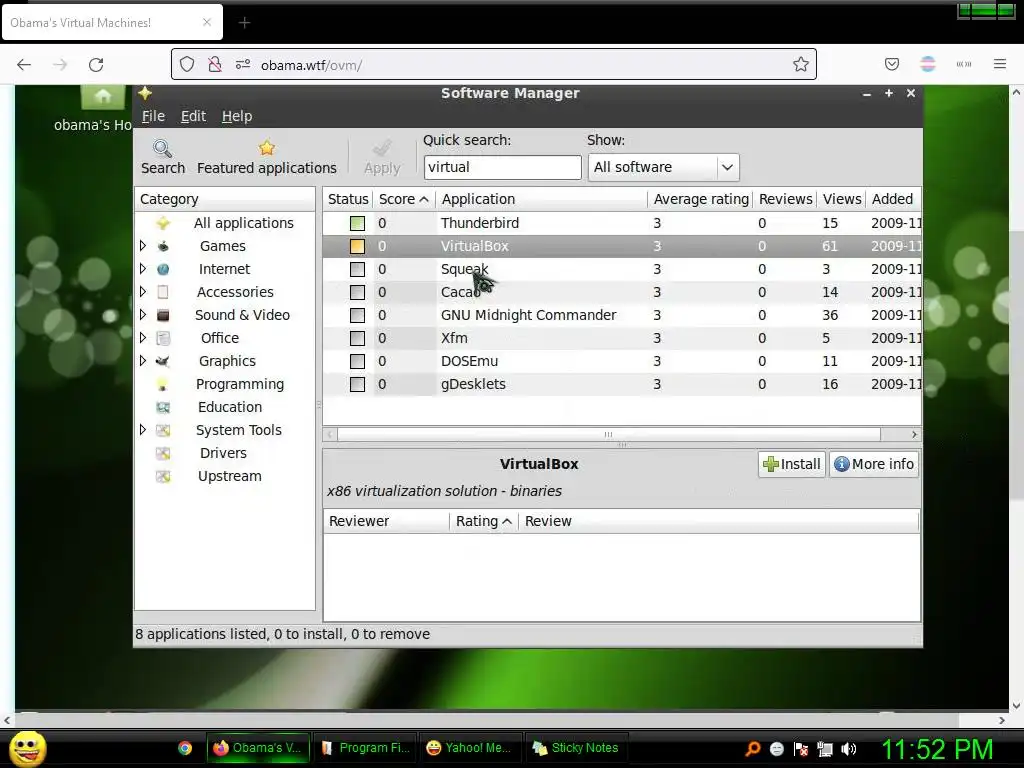Click the Software Manager title bar star icon

tap(145, 93)
